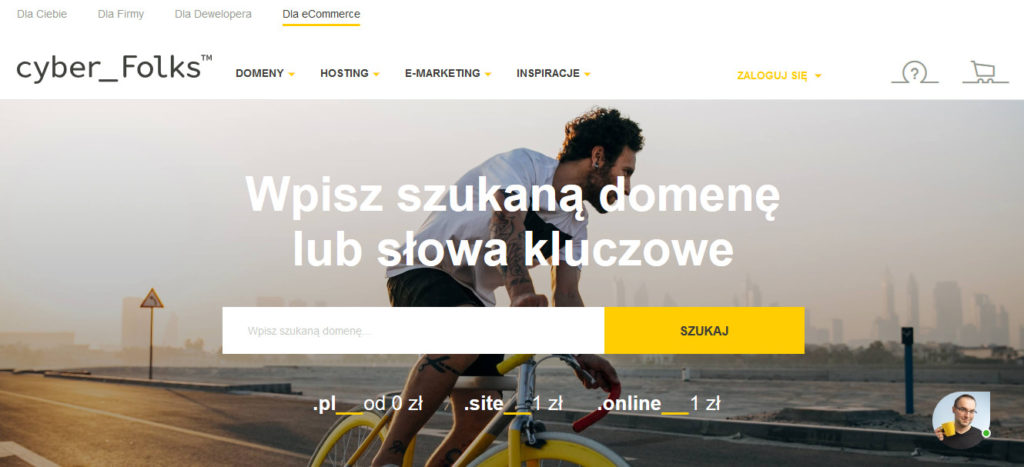Image resolution: width=1024 pixels, height=467 pixels.
Task: Switch to the Dla Ciebie tab
Action: [42, 14]
